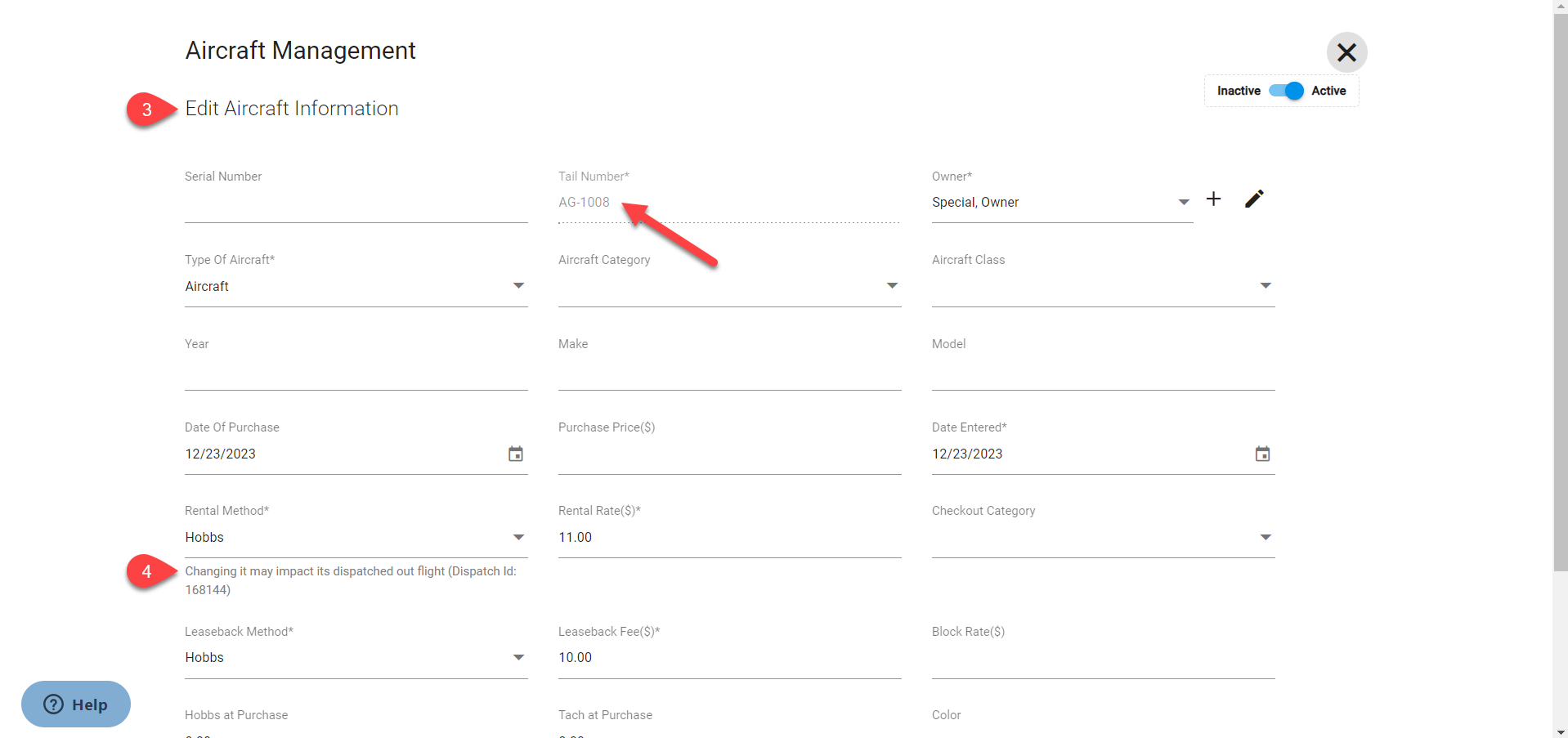1568x738 pixels.
Task: Select the Make text field
Action: pyautogui.click(x=729, y=372)
